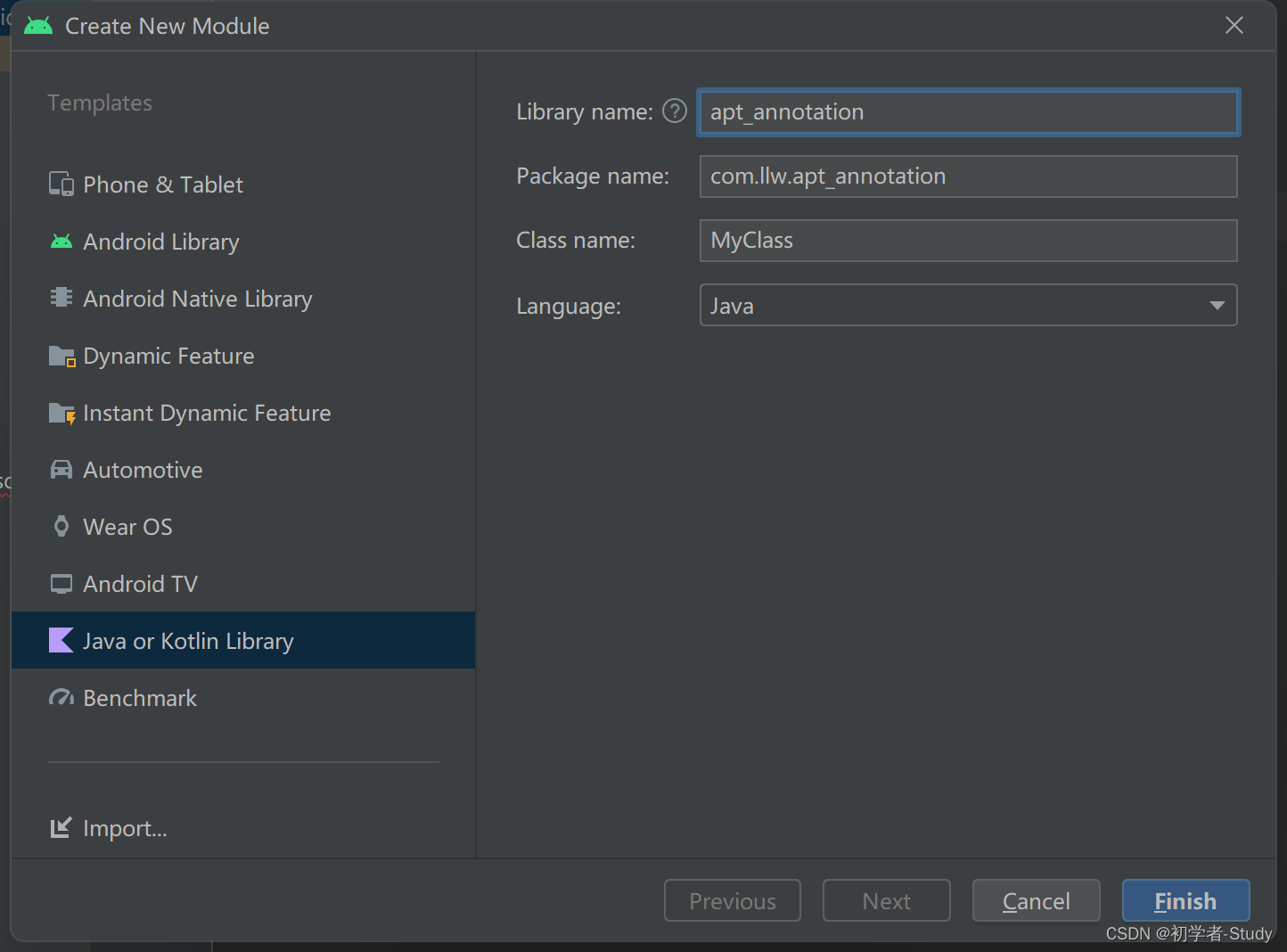
Task: Click the Next button
Action: (887, 900)
